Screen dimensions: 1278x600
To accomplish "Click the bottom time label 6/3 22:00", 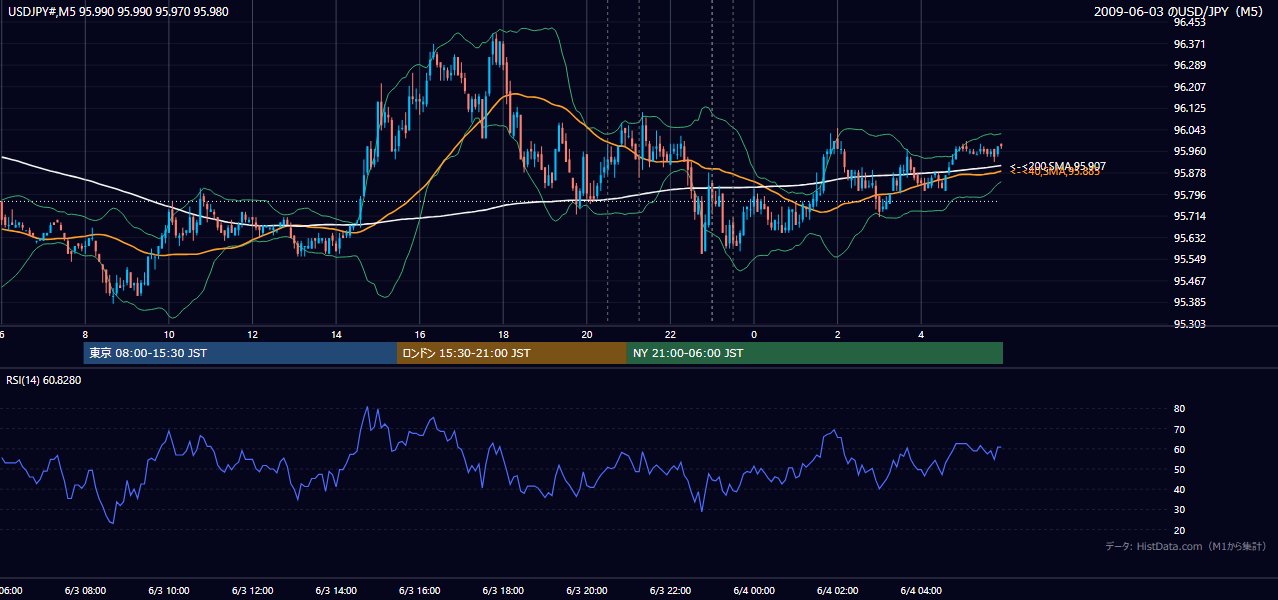I will 671,591.
